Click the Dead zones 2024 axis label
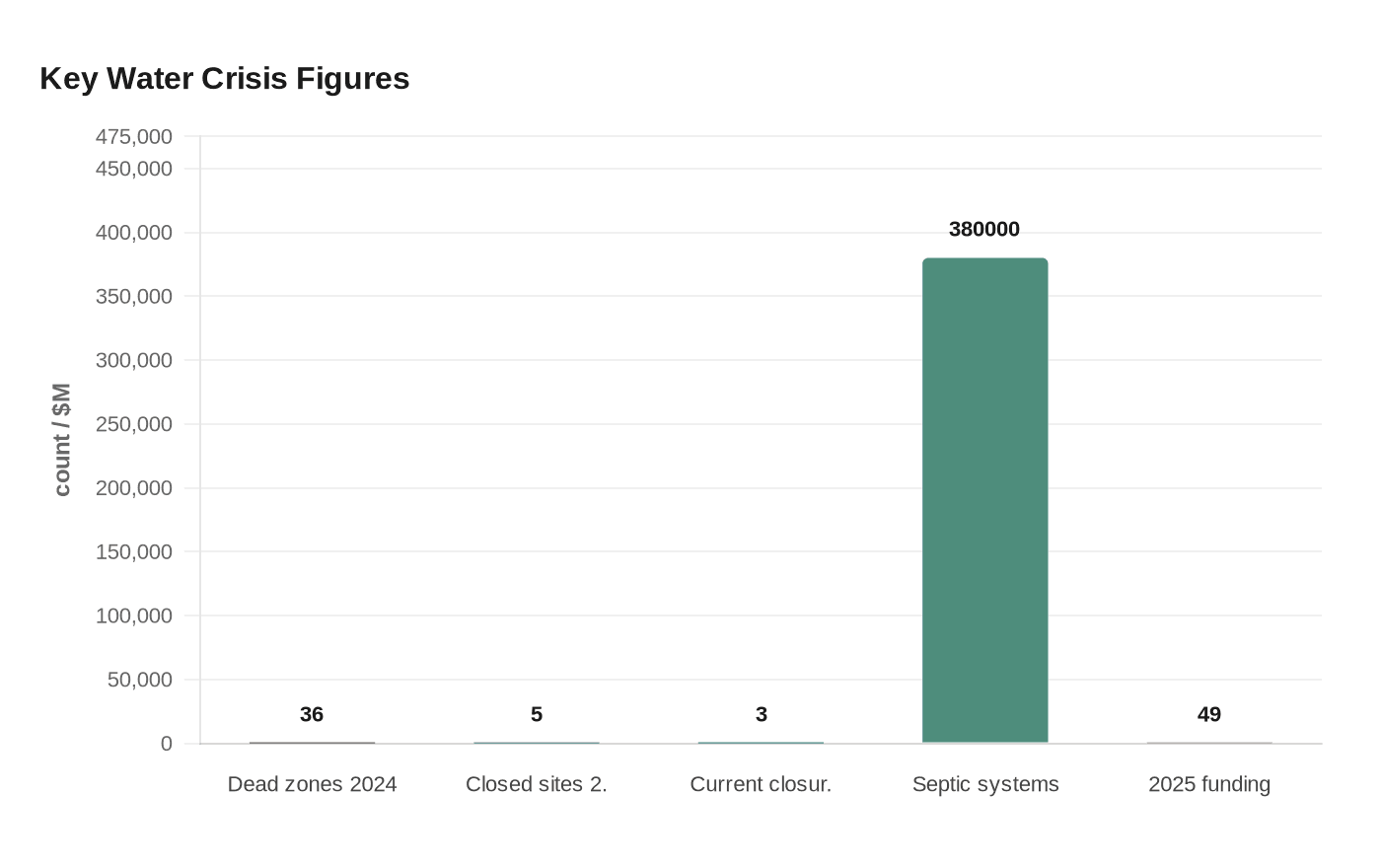This screenshot has width=1381, height=868. point(312,784)
